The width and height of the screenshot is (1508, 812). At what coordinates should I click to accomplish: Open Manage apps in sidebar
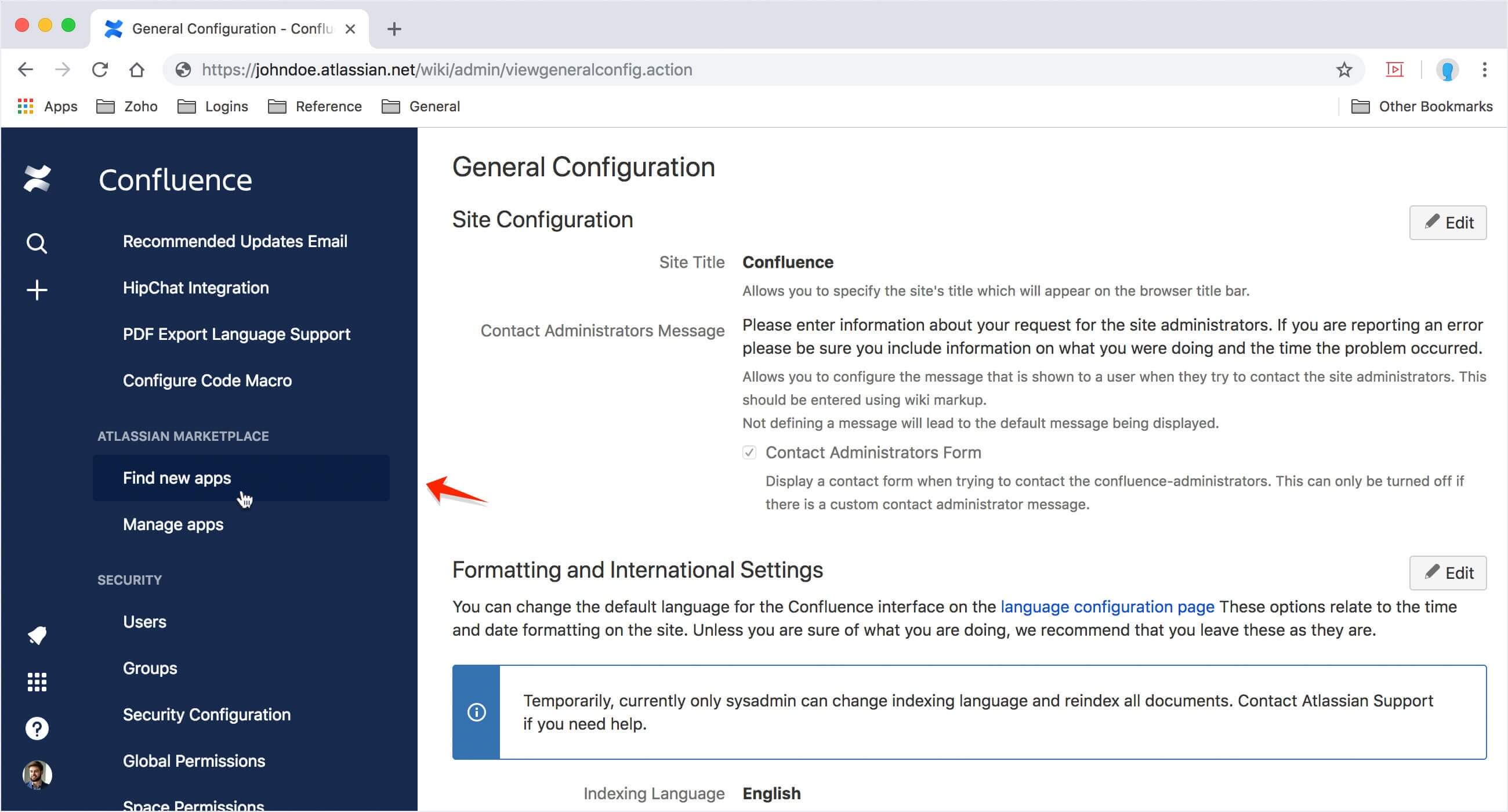173,524
